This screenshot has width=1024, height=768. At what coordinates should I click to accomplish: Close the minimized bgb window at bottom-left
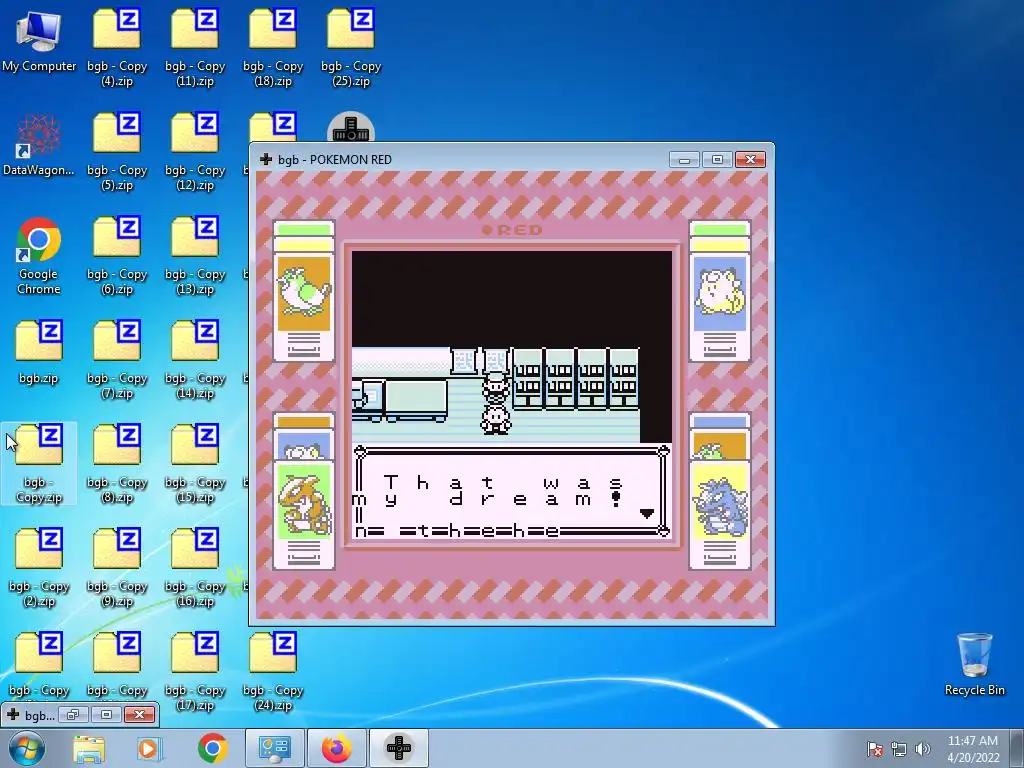pyautogui.click(x=139, y=714)
